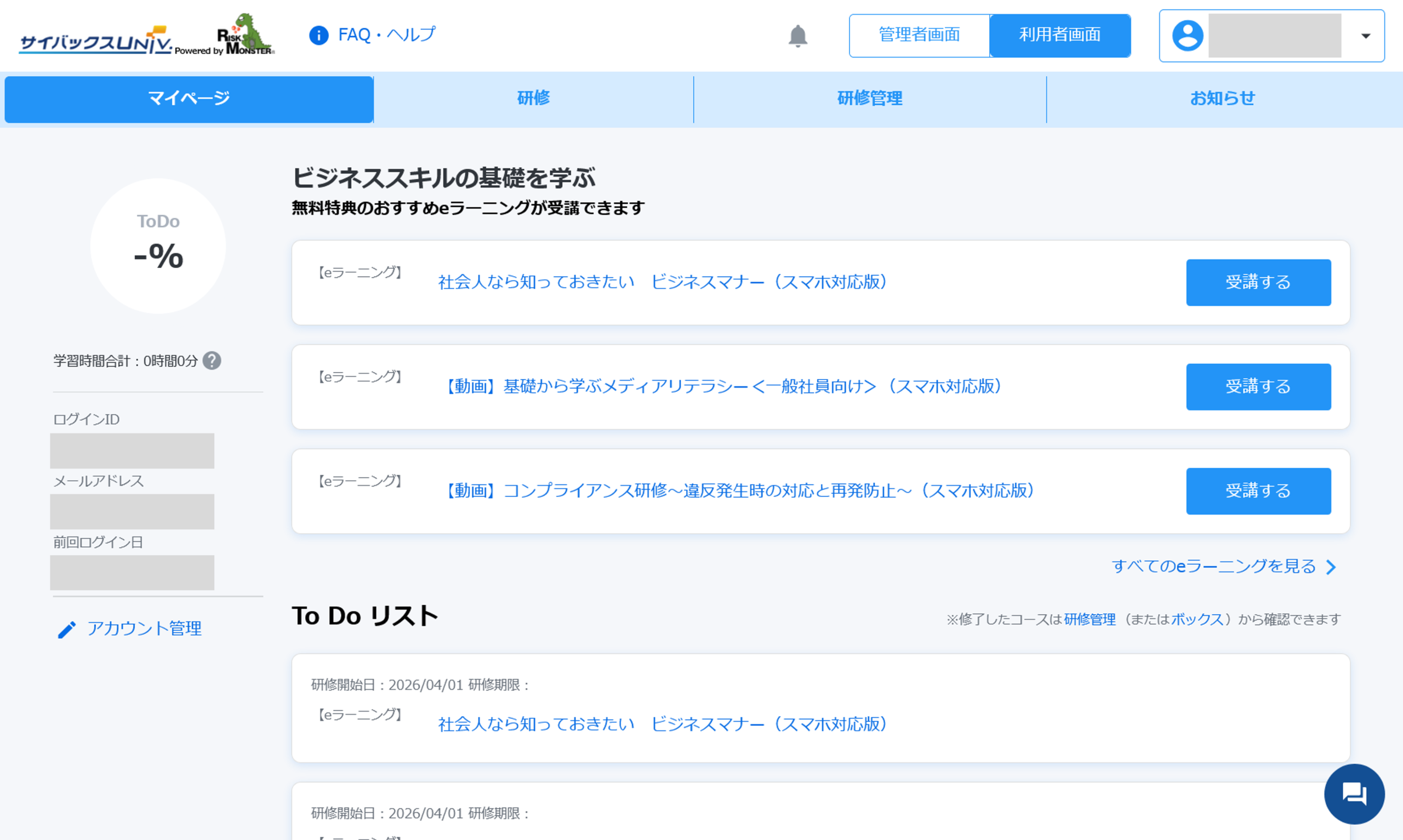Click the Risk Monster mascot logo

point(246,34)
